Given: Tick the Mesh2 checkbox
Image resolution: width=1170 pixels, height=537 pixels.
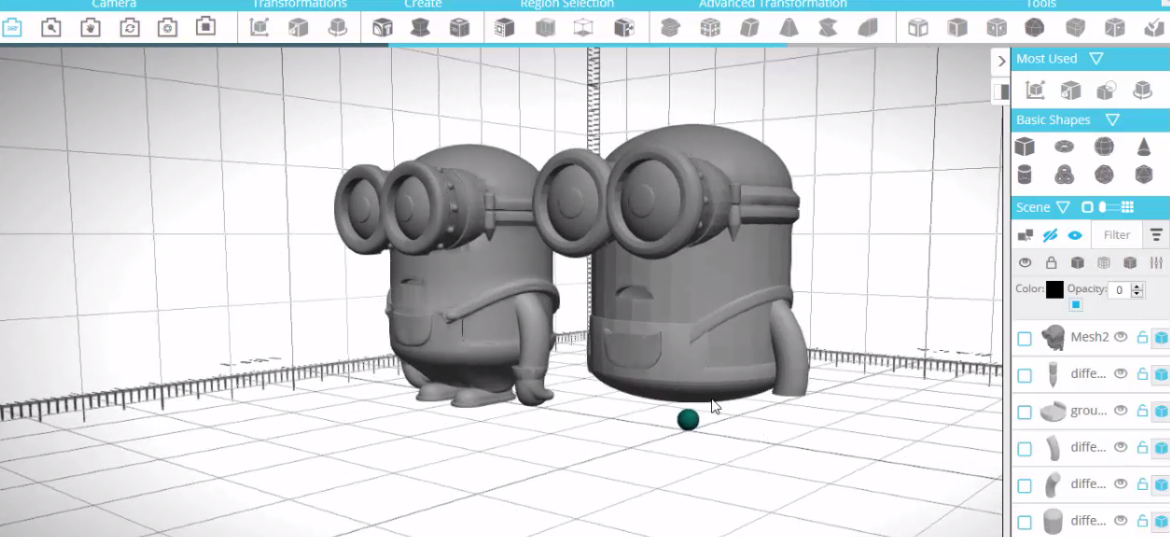Looking at the screenshot, I should 1024,339.
